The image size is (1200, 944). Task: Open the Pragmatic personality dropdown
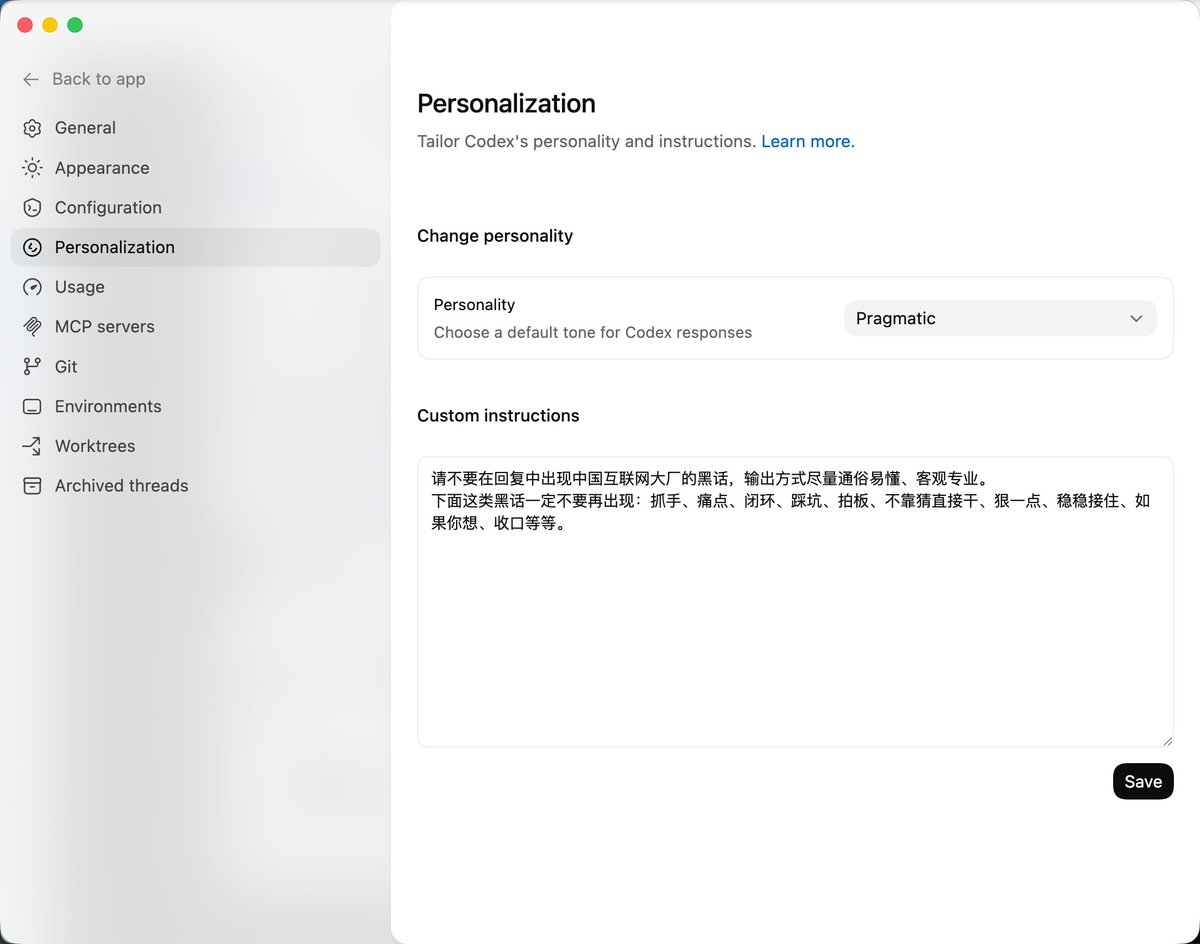(x=1000, y=318)
